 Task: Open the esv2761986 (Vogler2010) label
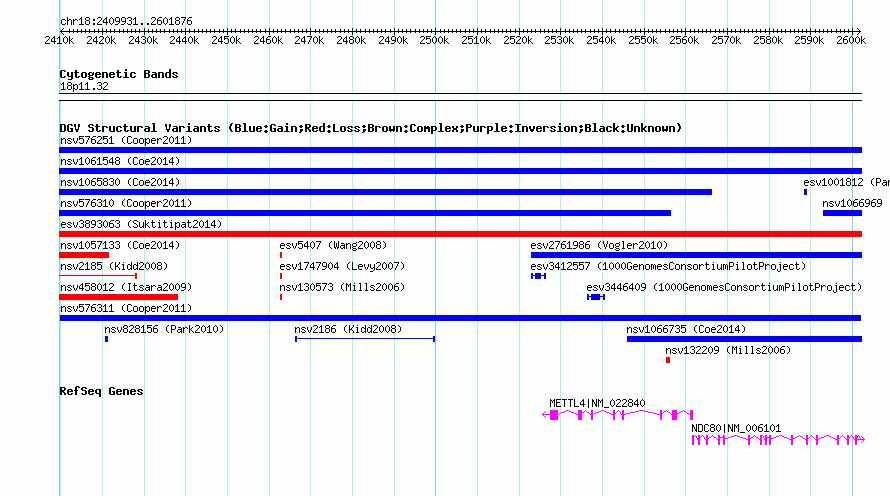[x=599, y=245]
